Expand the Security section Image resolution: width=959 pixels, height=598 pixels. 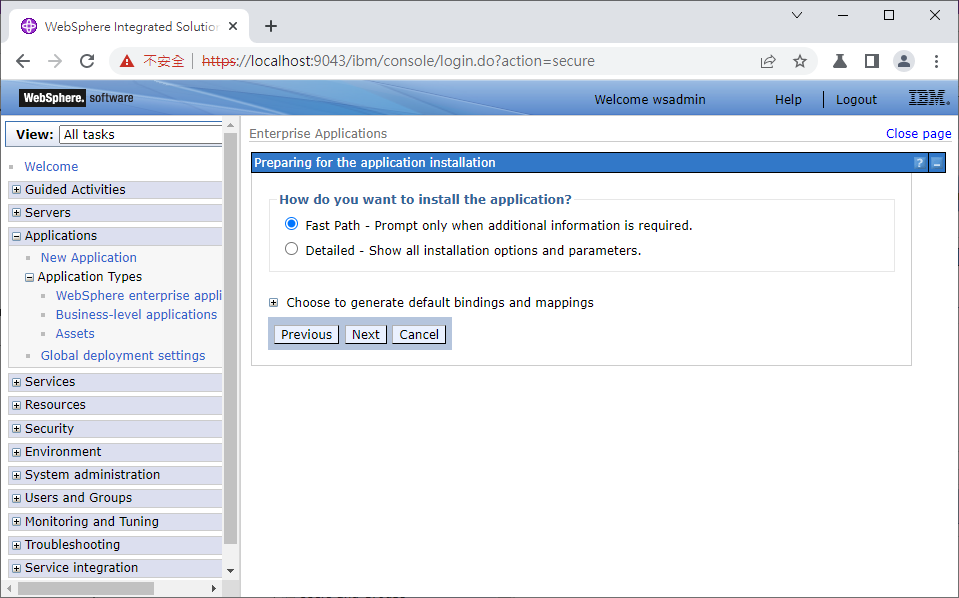click(x=17, y=429)
